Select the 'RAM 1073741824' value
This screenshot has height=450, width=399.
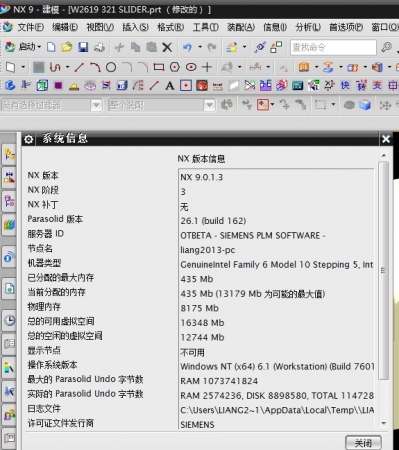pyautogui.click(x=219, y=381)
